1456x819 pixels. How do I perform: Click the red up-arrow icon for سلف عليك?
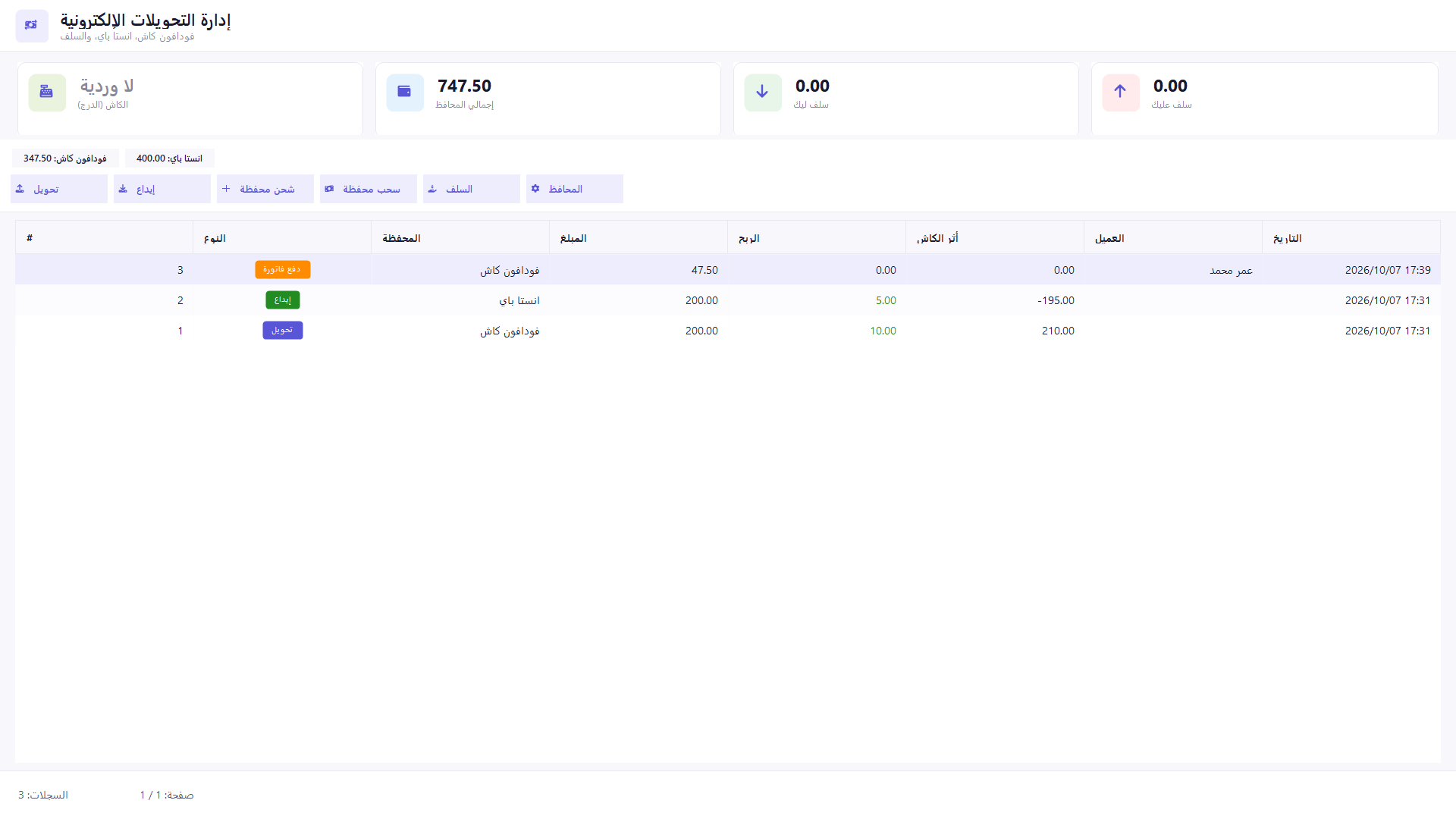click(x=1121, y=93)
